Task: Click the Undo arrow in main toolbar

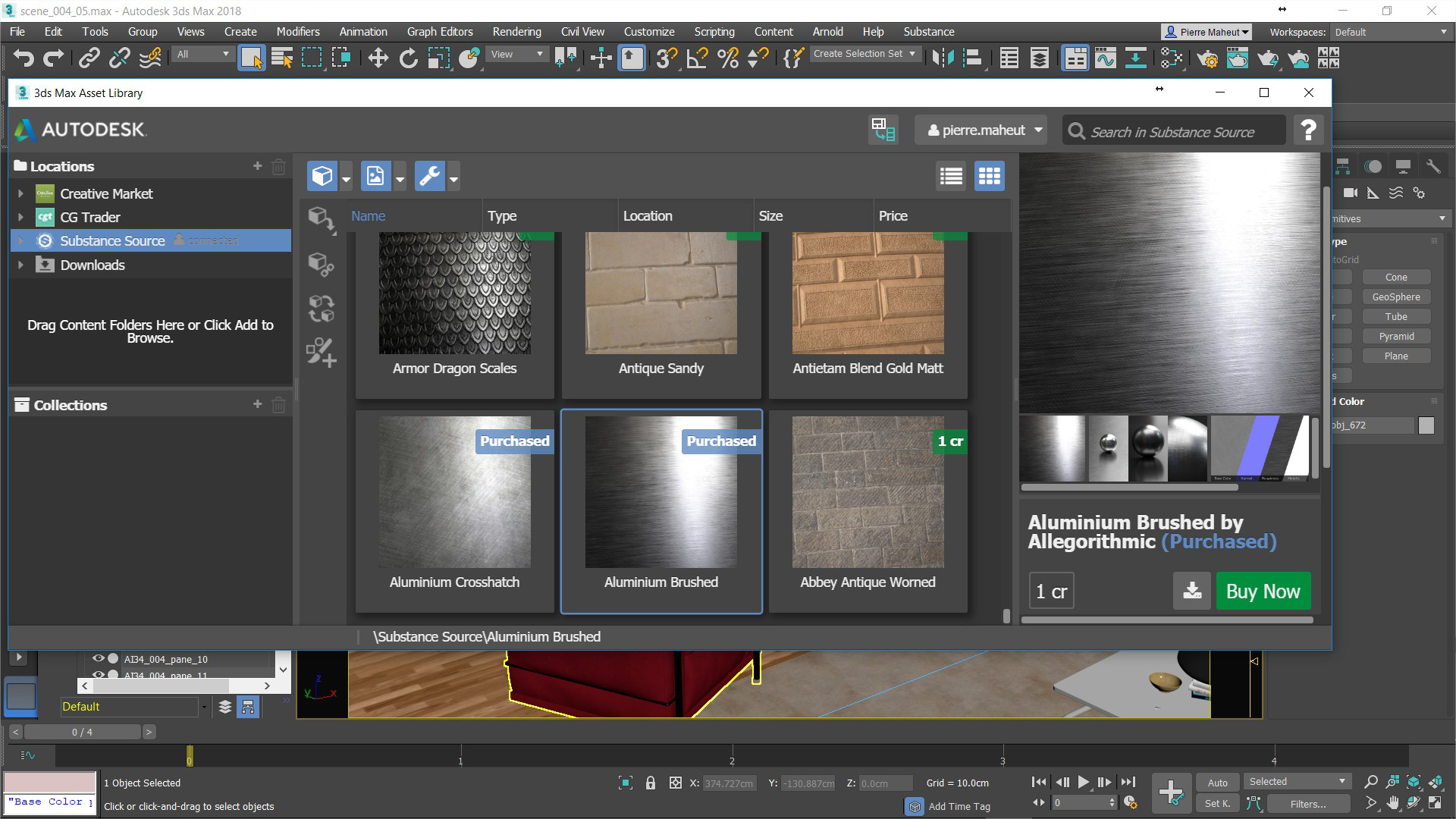Action: point(24,58)
